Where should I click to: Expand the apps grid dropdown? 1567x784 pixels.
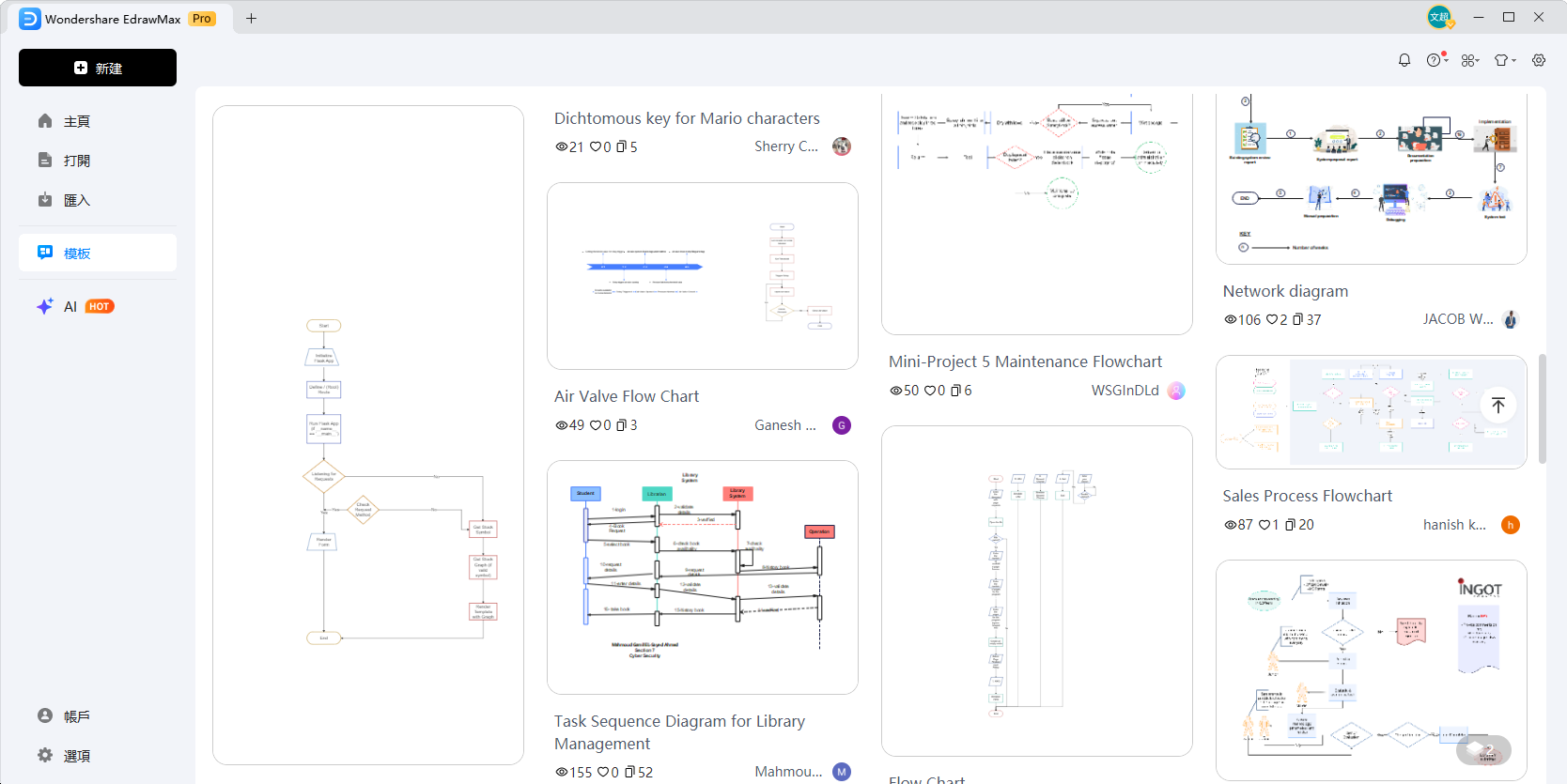[1470, 60]
